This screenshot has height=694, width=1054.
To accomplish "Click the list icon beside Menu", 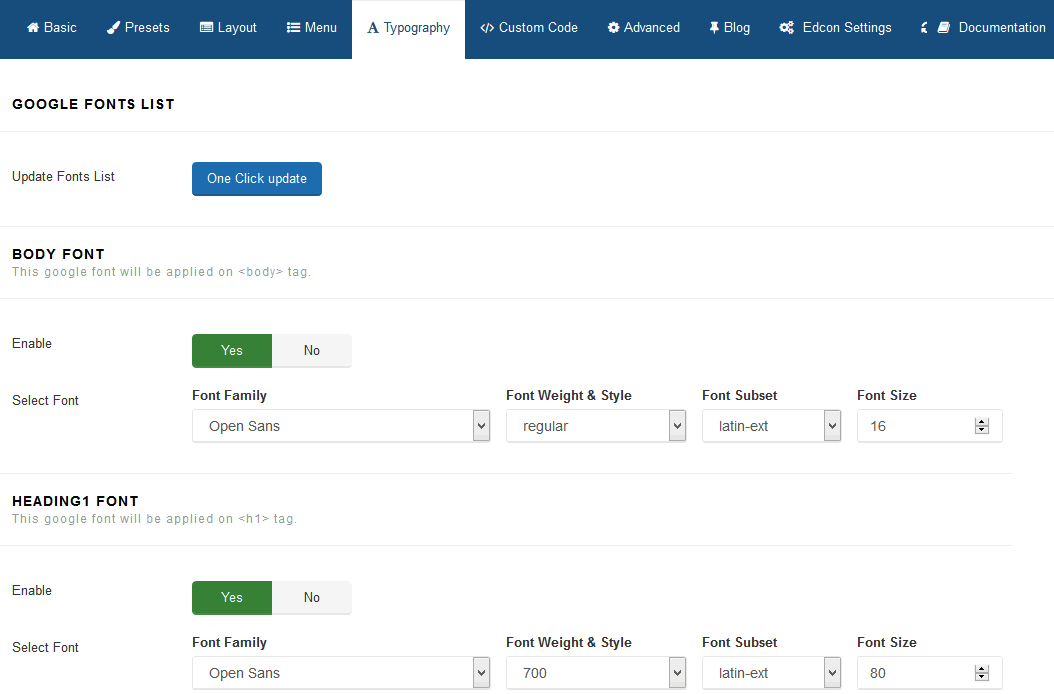I will (x=294, y=28).
